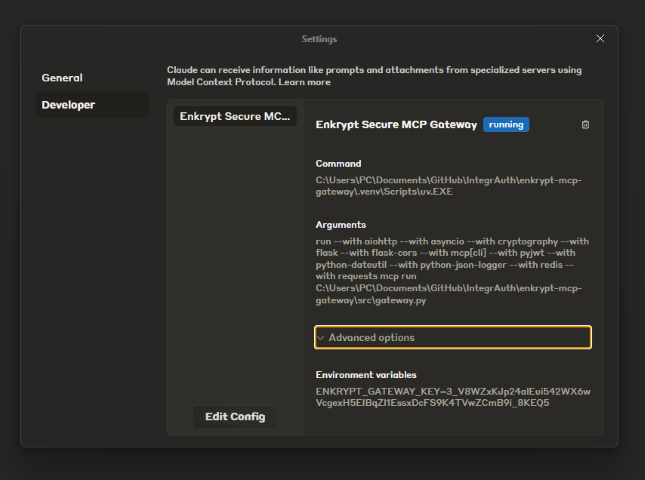Screen dimensions: 645x480
Task: Select the Developer settings tab
Action: pyautogui.click(x=92, y=105)
